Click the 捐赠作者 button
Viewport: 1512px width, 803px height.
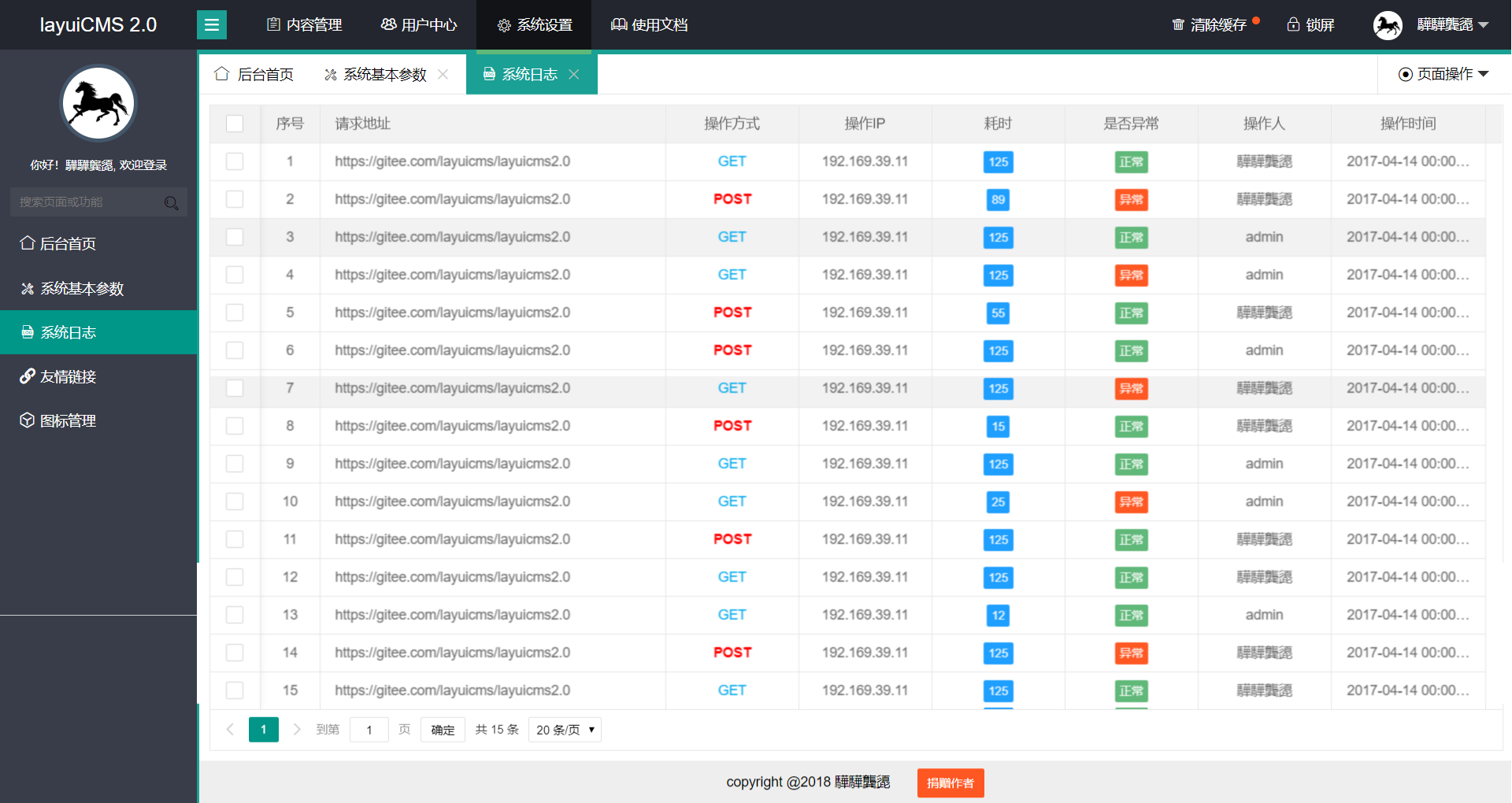tap(950, 783)
